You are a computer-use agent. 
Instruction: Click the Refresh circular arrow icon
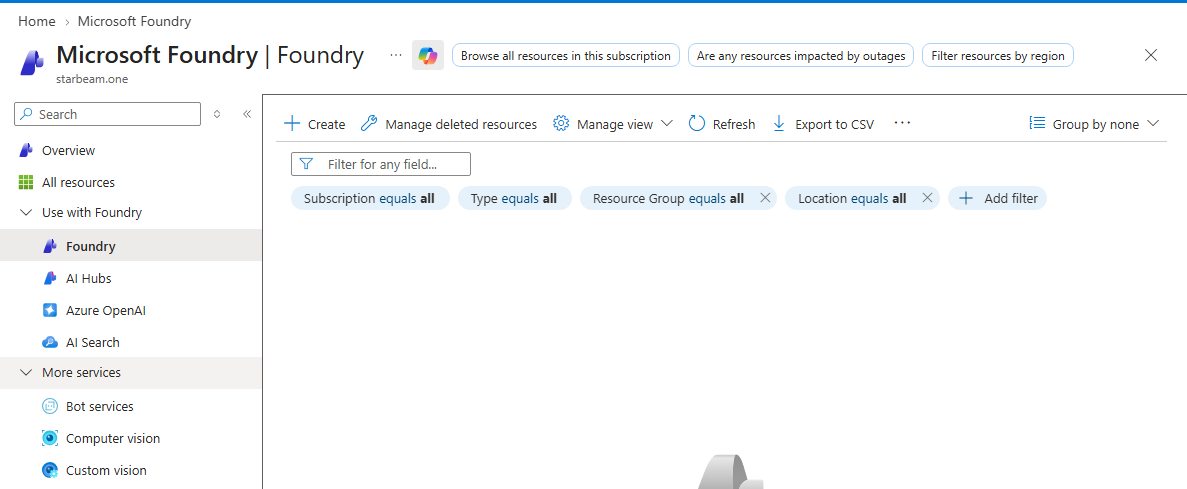click(696, 123)
